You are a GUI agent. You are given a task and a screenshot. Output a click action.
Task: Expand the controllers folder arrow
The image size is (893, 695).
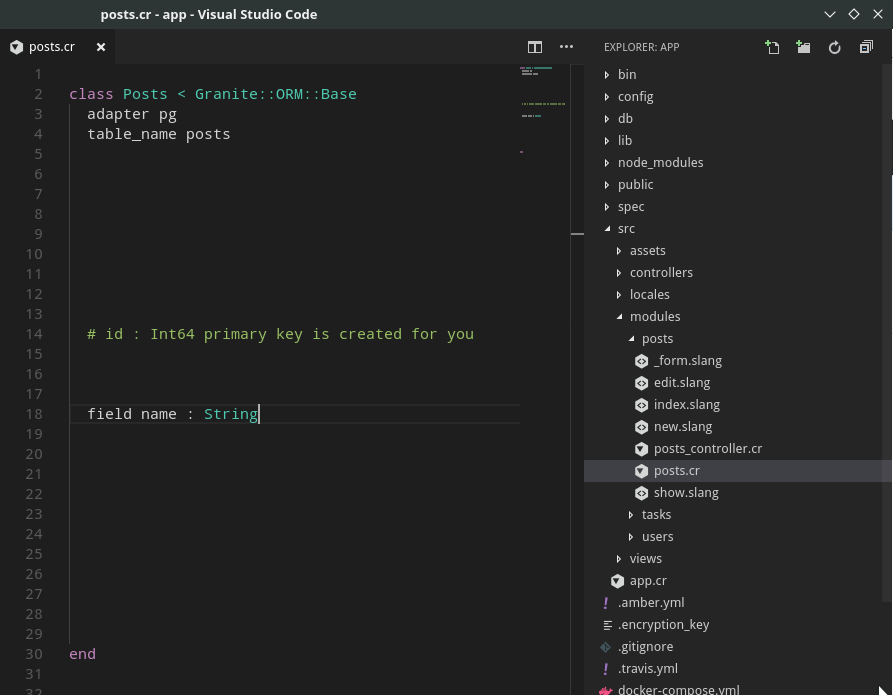click(618, 273)
